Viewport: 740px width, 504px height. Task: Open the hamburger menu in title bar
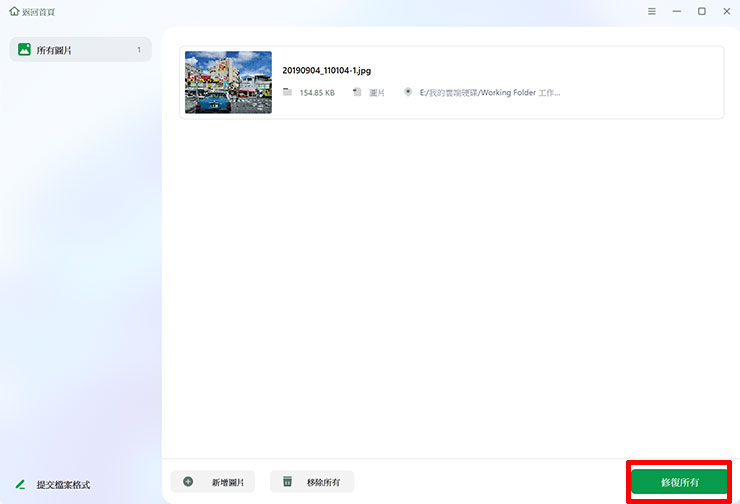click(652, 11)
